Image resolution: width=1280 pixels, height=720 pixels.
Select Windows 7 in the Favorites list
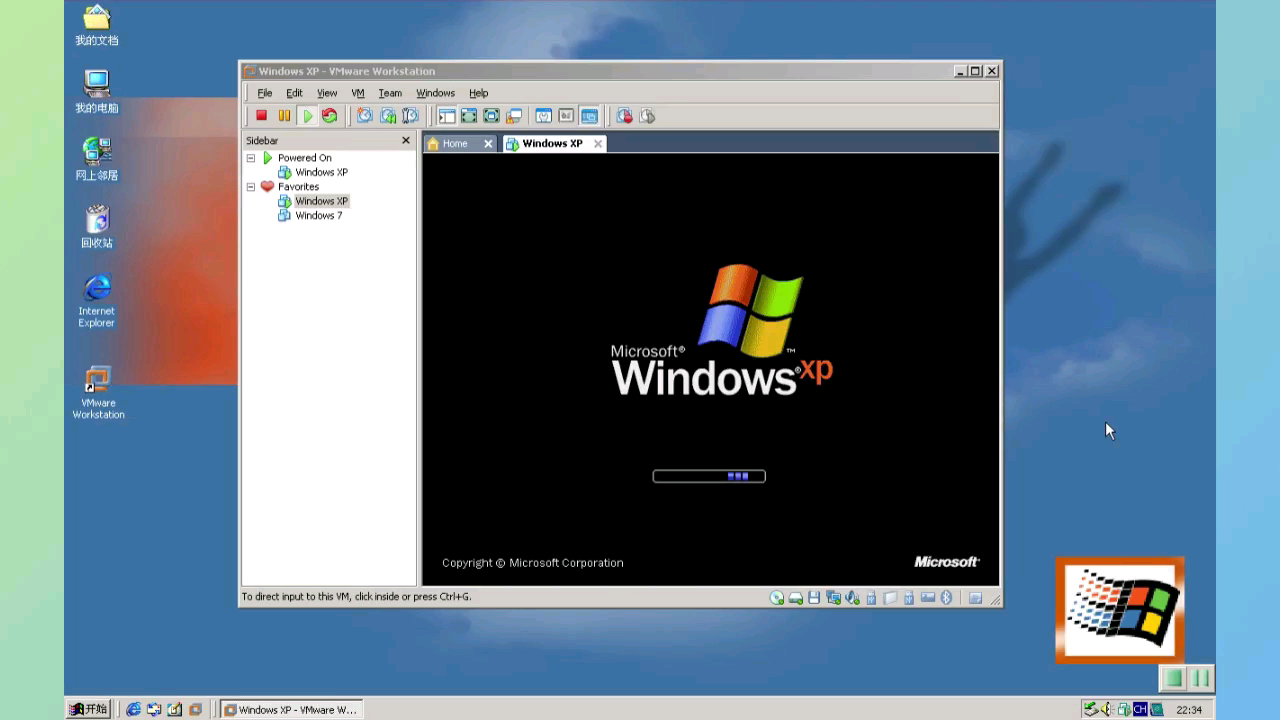[x=318, y=215]
